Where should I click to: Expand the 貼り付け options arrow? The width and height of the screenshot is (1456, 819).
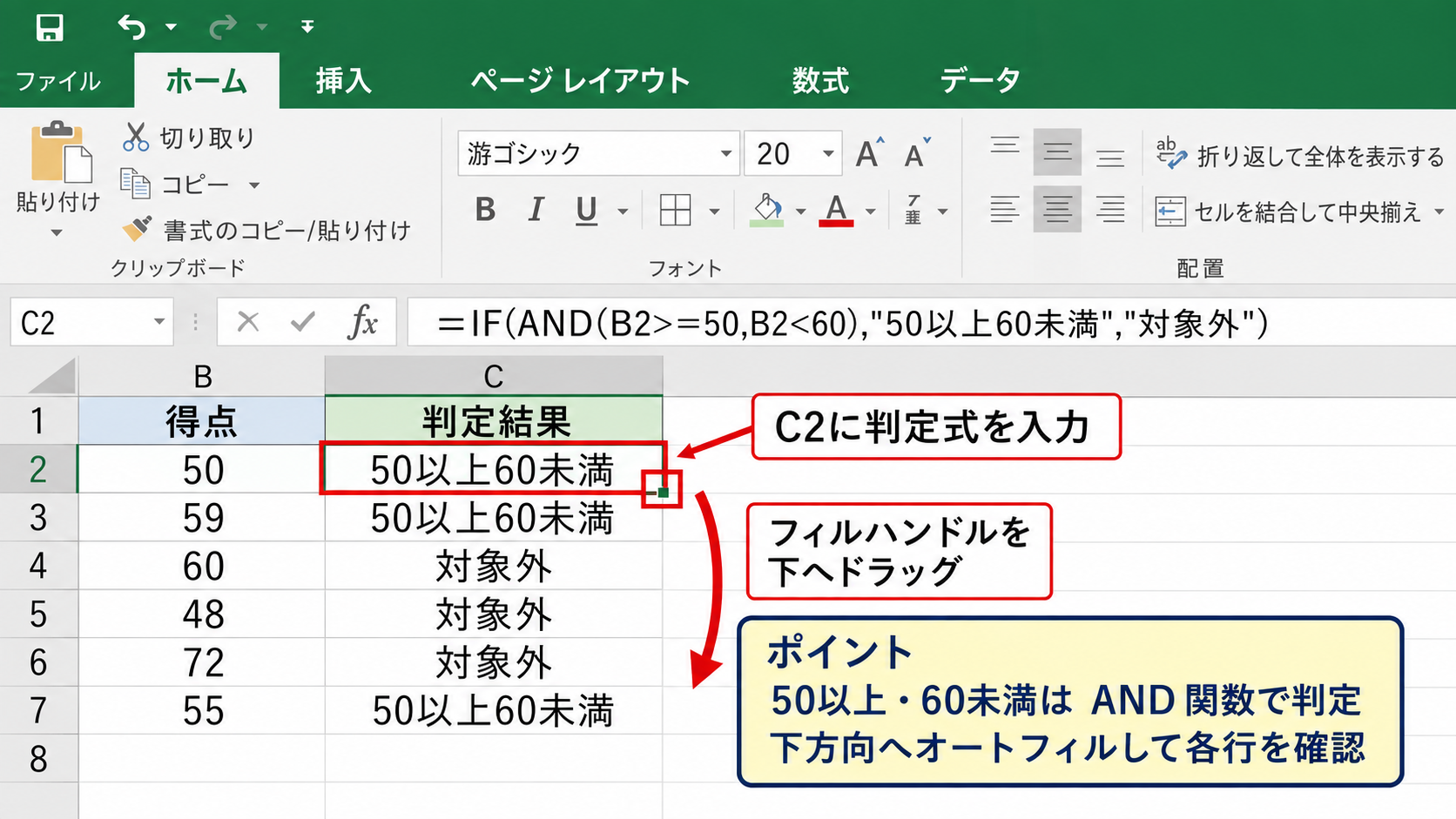pos(57,232)
